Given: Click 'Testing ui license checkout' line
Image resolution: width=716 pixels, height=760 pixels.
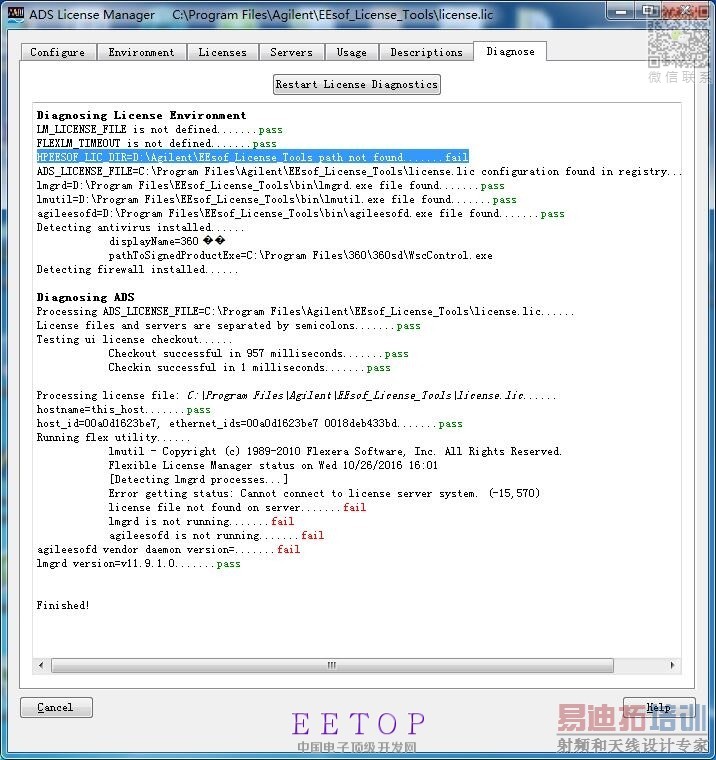Looking at the screenshot, I should [134, 340].
